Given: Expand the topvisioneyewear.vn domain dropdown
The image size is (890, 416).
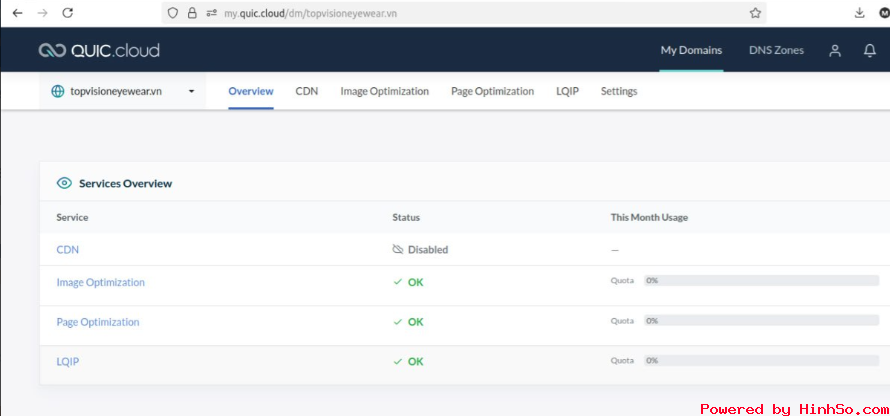Looking at the screenshot, I should [x=191, y=91].
